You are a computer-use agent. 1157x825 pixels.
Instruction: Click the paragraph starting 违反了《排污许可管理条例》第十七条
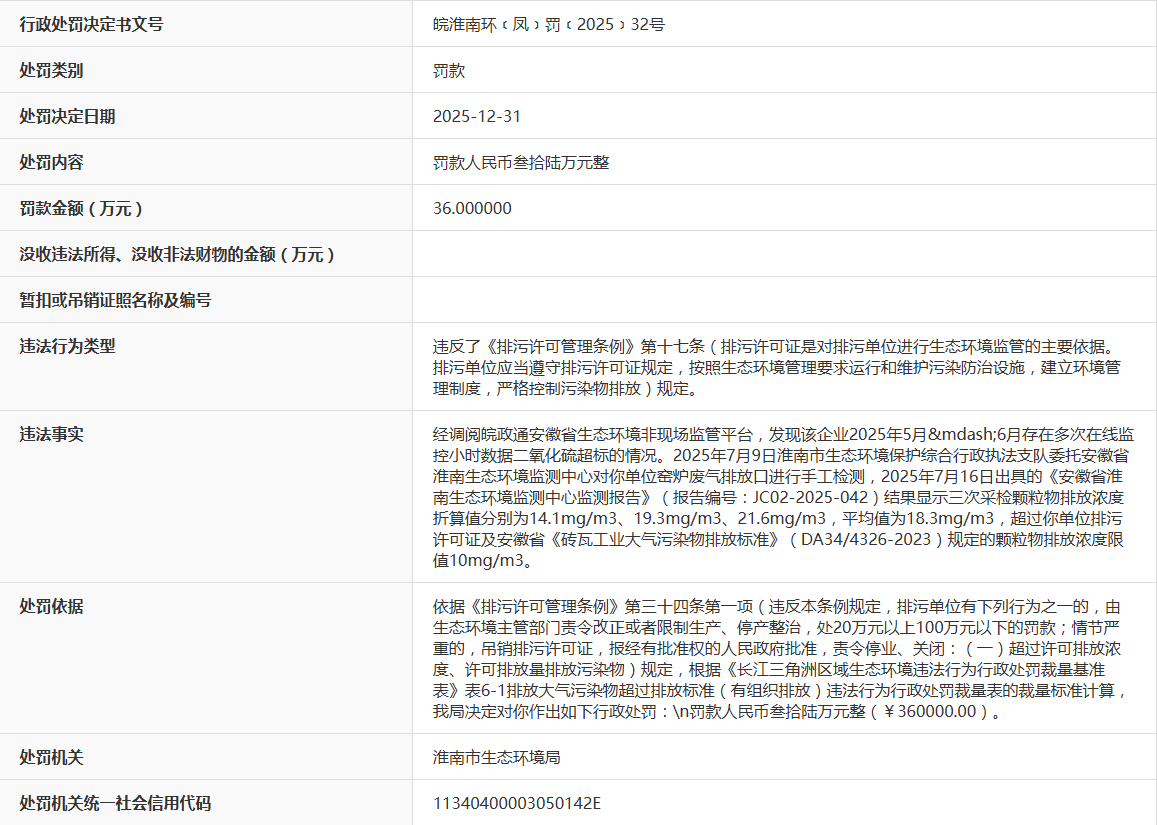[x=777, y=367]
